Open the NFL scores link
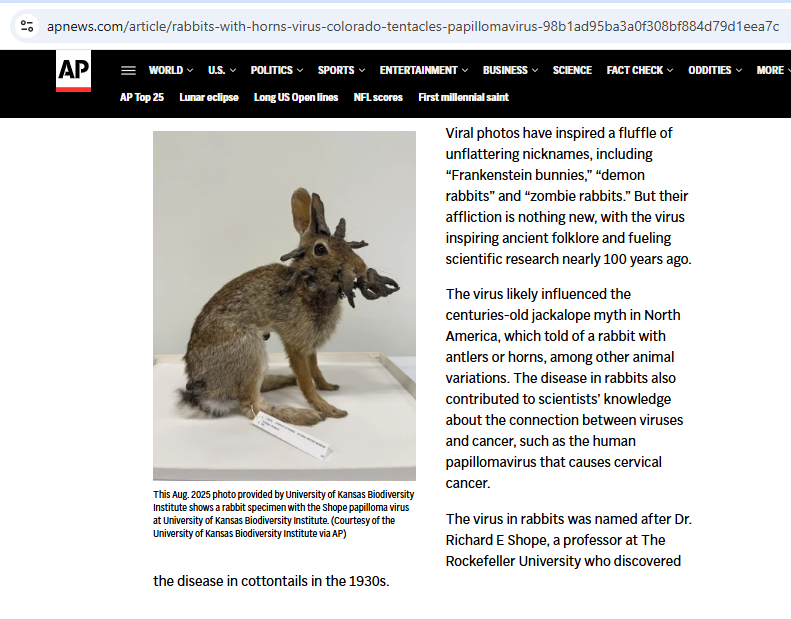Image resolution: width=791 pixels, height=619 pixels. [378, 97]
